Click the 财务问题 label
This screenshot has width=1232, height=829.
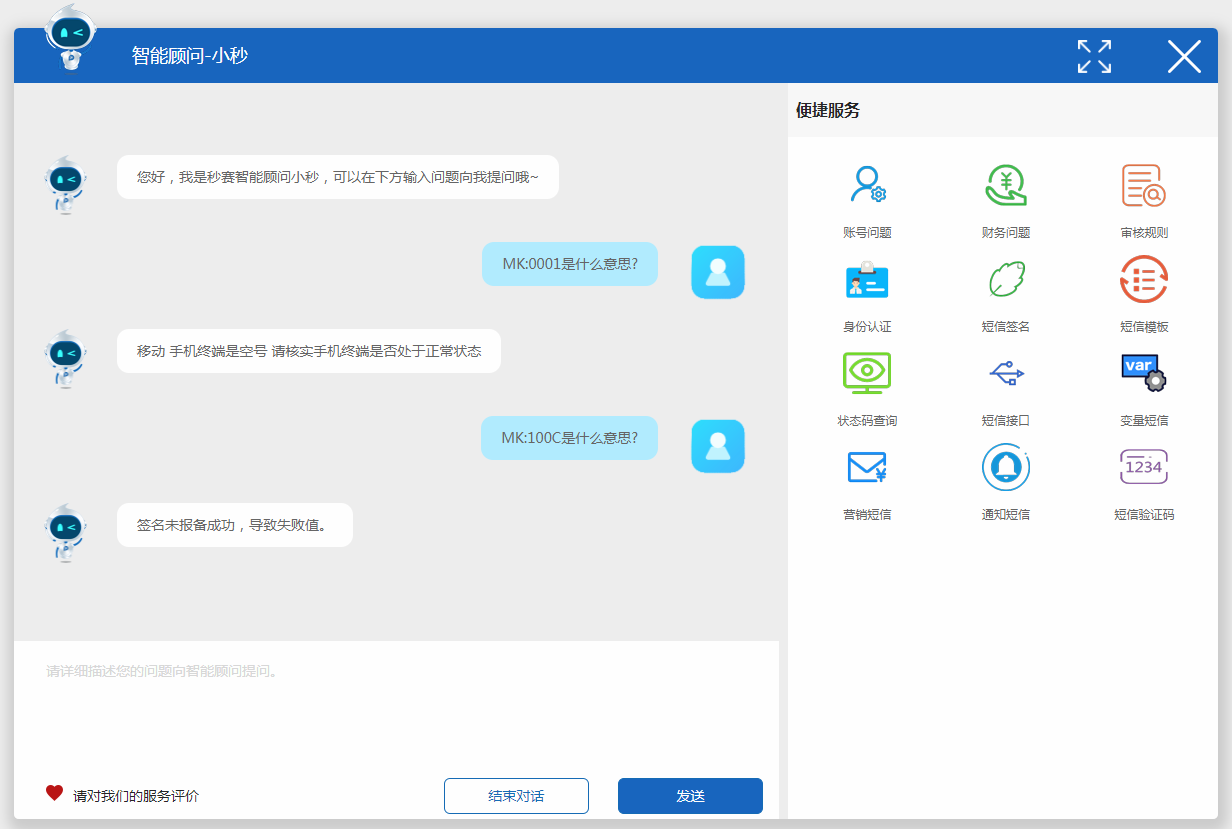[1005, 232]
